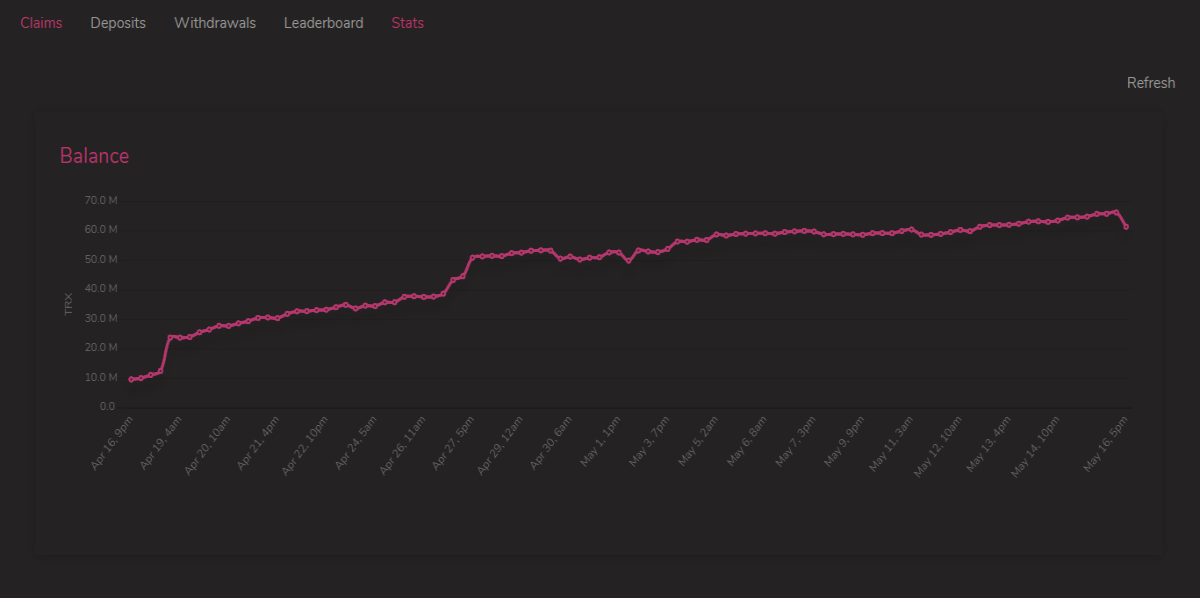This screenshot has width=1200, height=598.
Task: Click the TRX axis title
Action: (x=69, y=304)
